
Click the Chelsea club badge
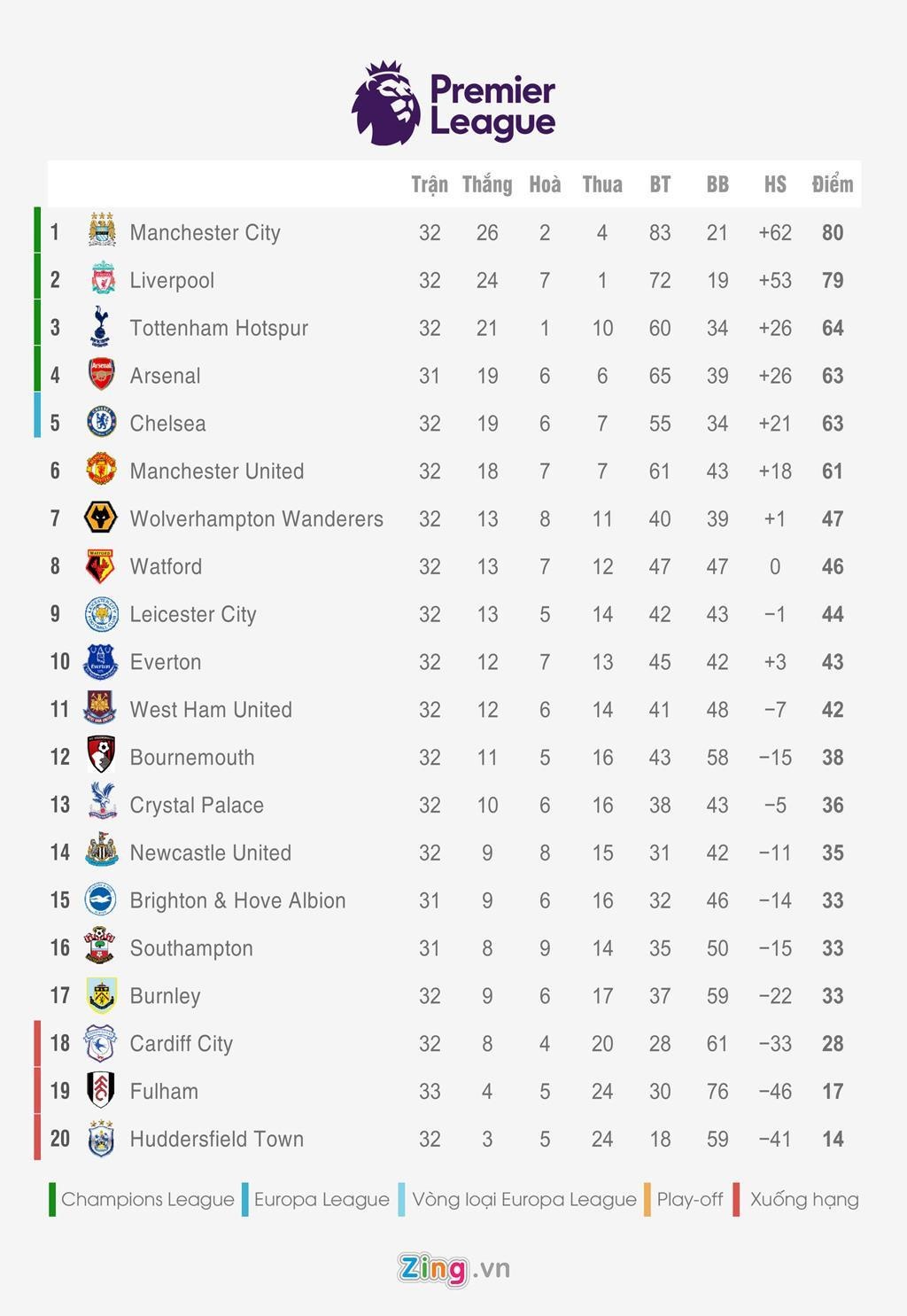102,423
